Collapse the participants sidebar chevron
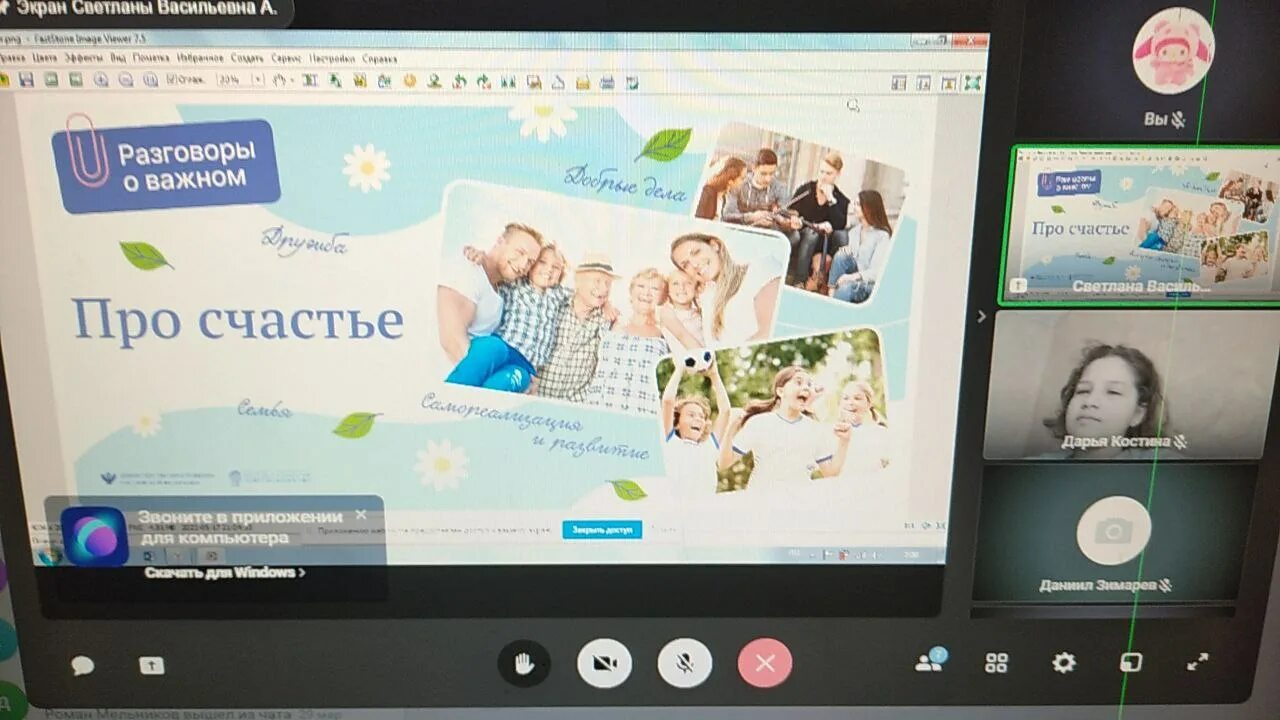Image resolution: width=1280 pixels, height=720 pixels. 981,317
